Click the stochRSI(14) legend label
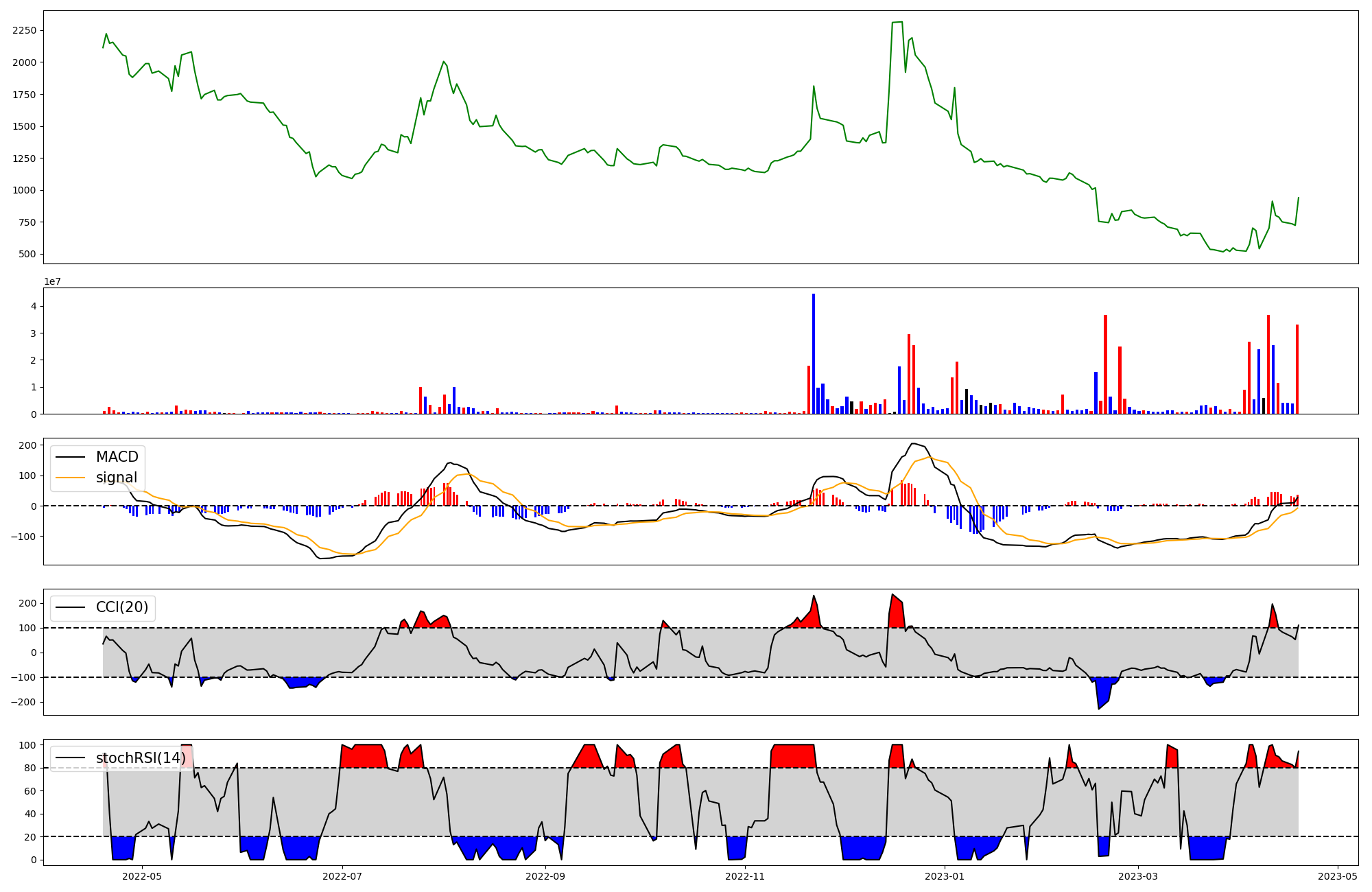Viewport: 1372px width, 892px height. coord(140,758)
